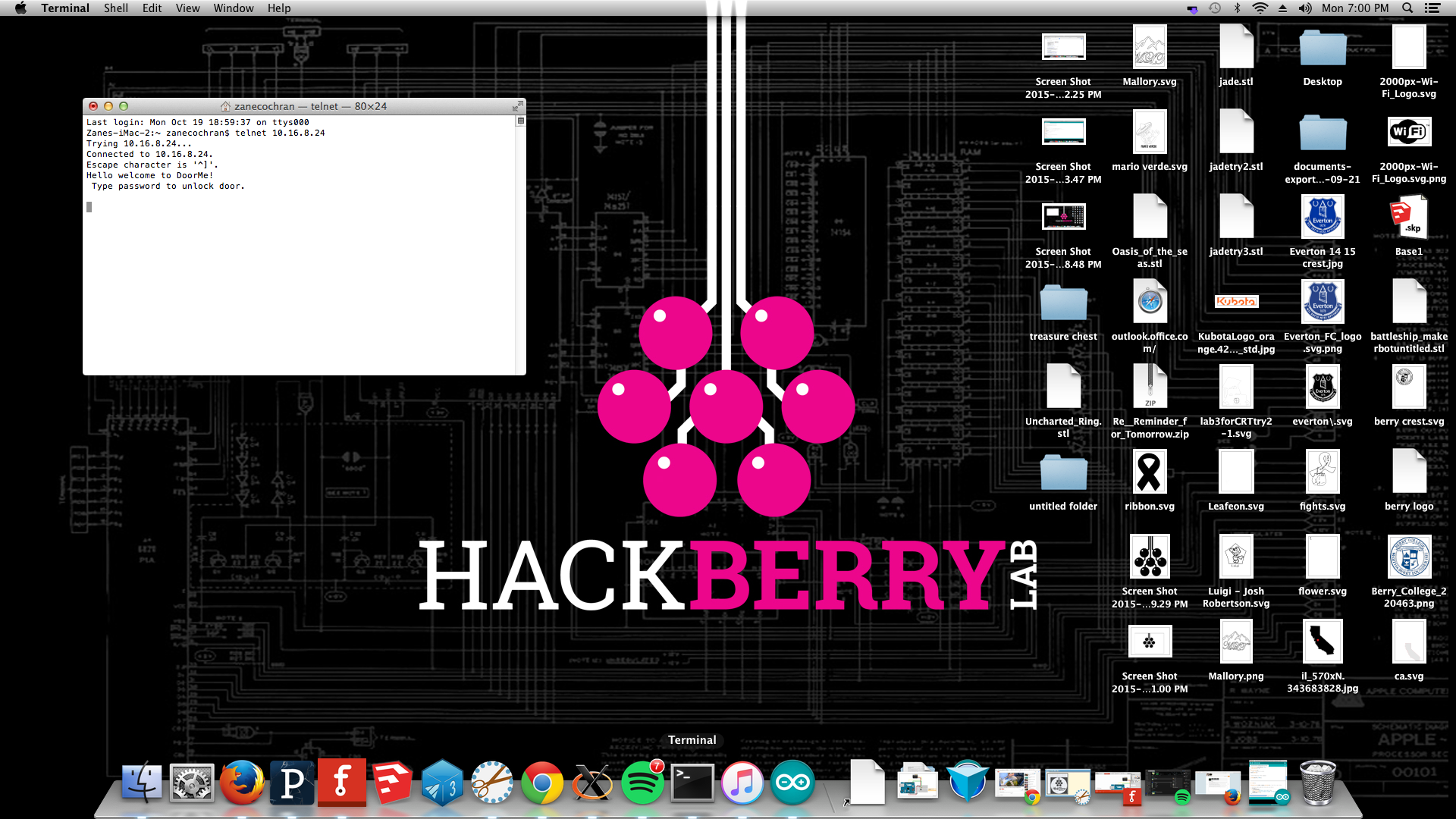Toggle the Terminal window fullscreen arrows

coord(517,106)
